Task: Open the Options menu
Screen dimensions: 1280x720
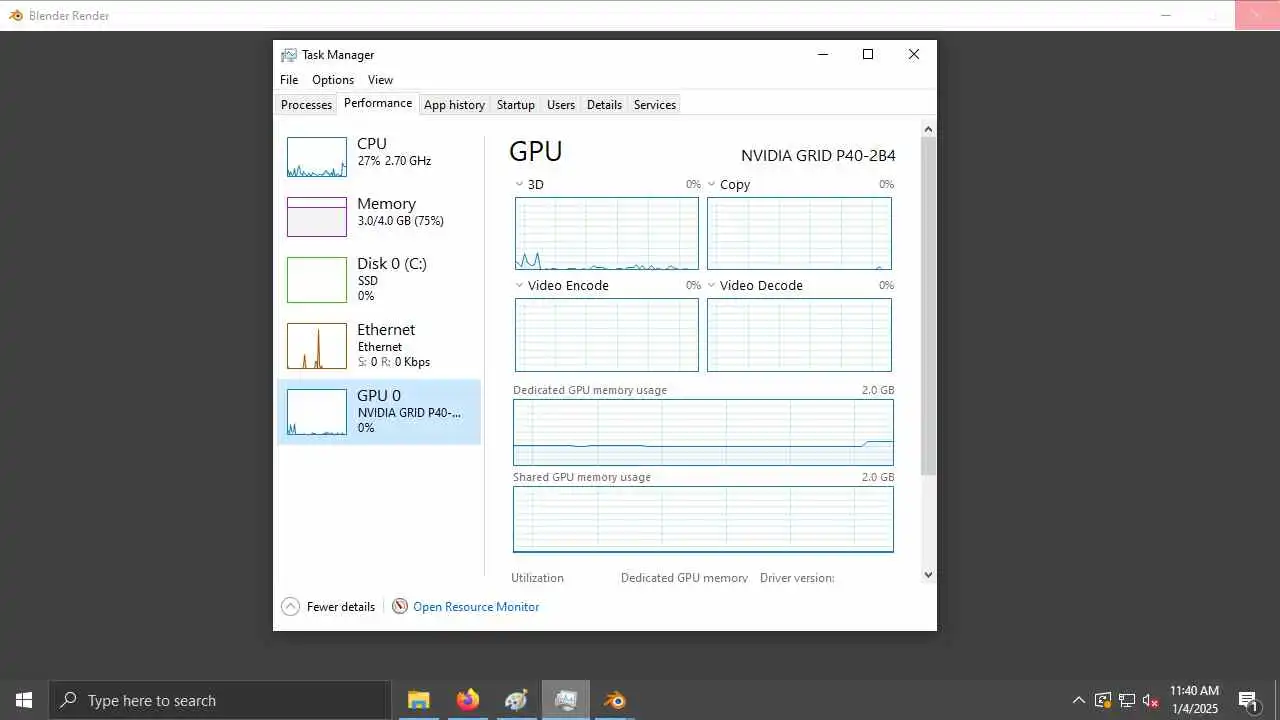Action: [x=333, y=80]
